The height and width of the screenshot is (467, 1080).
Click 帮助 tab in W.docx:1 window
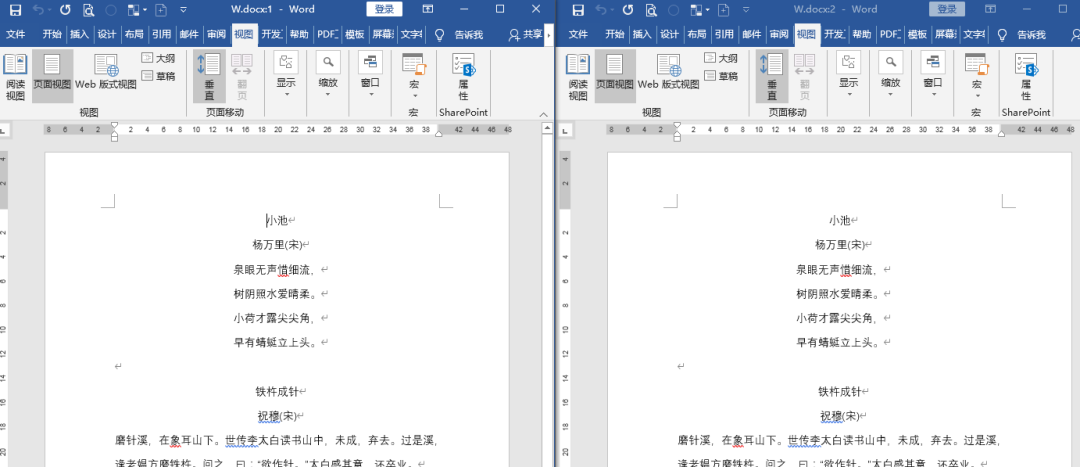coord(299,34)
